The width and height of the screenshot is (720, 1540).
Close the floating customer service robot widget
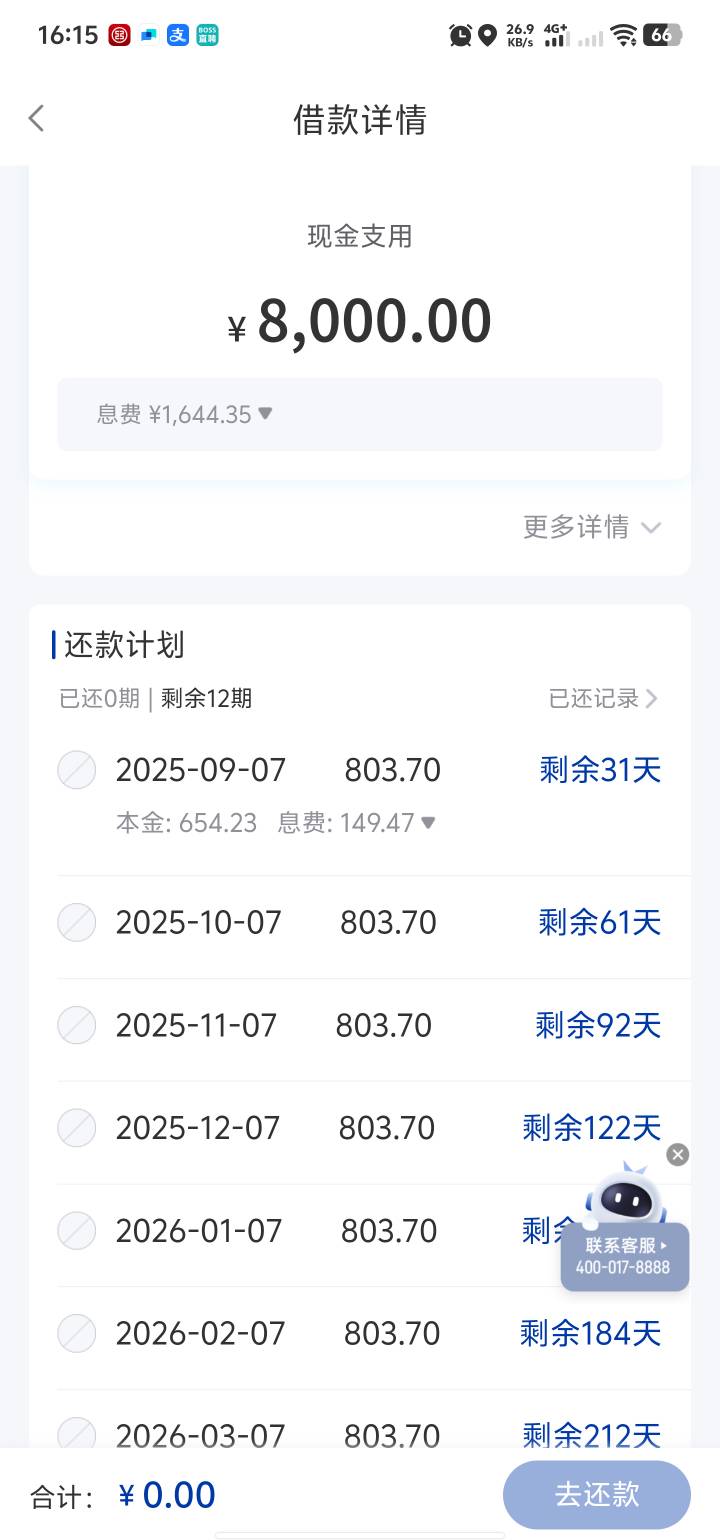678,1155
